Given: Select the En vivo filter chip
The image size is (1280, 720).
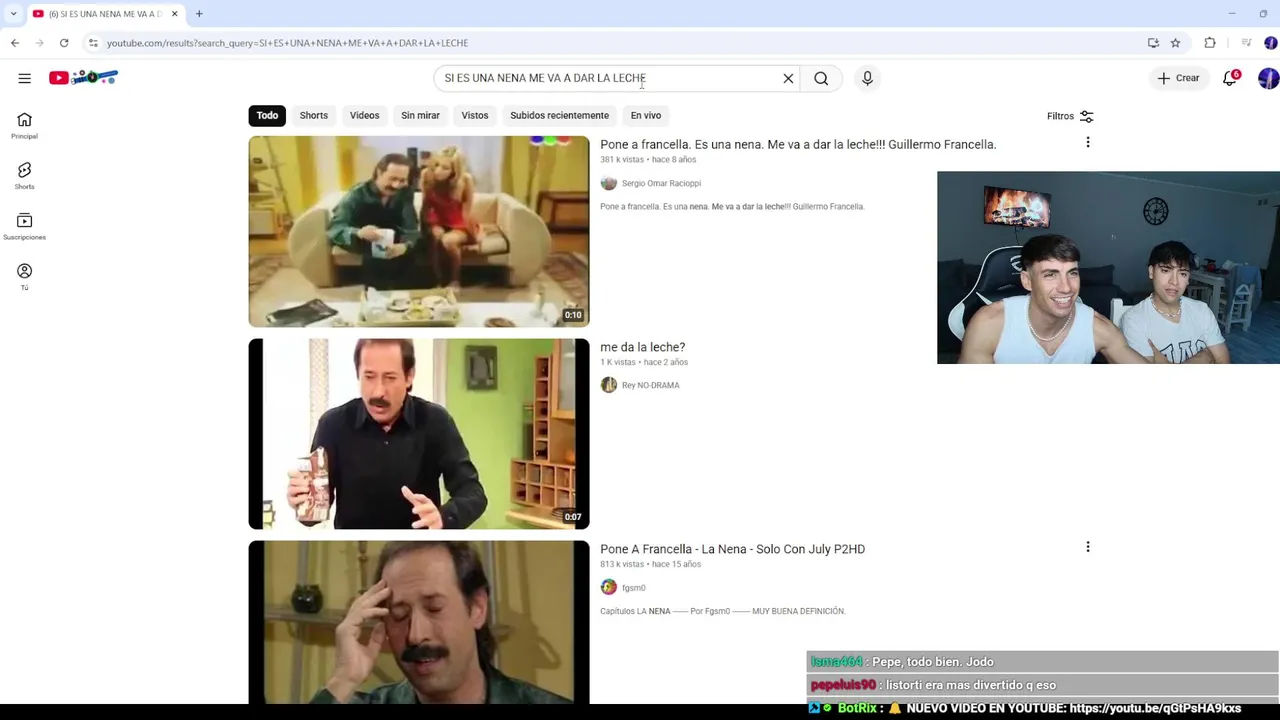Looking at the screenshot, I should tap(646, 115).
